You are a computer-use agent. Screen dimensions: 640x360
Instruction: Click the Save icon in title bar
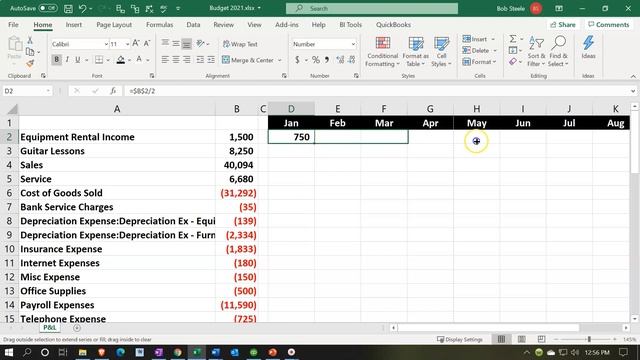pos(68,9)
